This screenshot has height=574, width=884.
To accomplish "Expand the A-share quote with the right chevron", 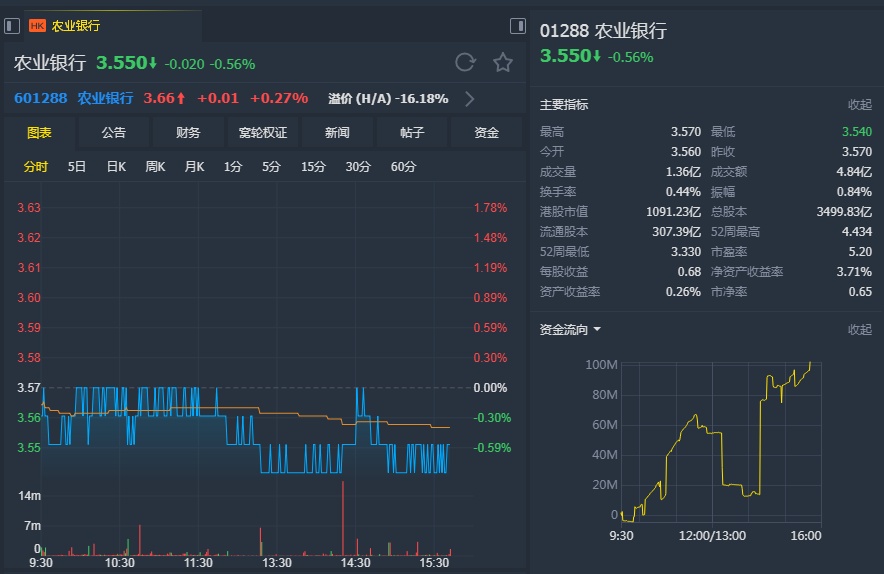I will [470, 99].
